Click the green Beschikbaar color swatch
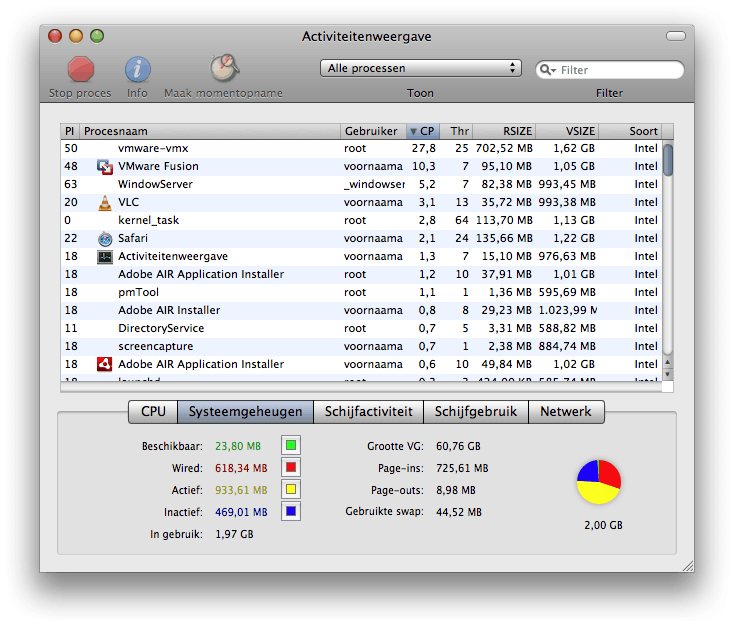This screenshot has width=734, height=627. [x=291, y=445]
